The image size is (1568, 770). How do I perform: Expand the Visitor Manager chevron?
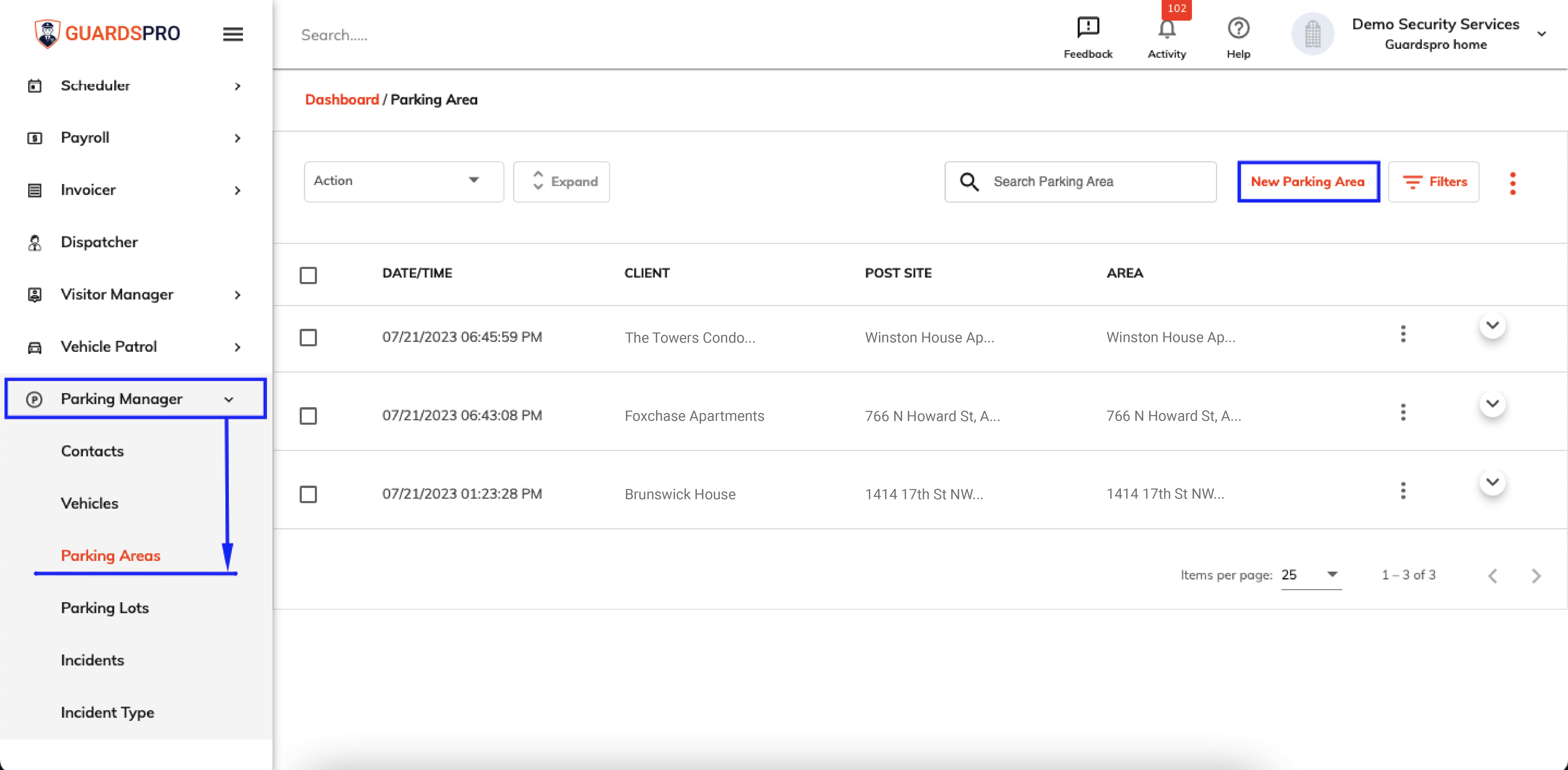(237, 296)
